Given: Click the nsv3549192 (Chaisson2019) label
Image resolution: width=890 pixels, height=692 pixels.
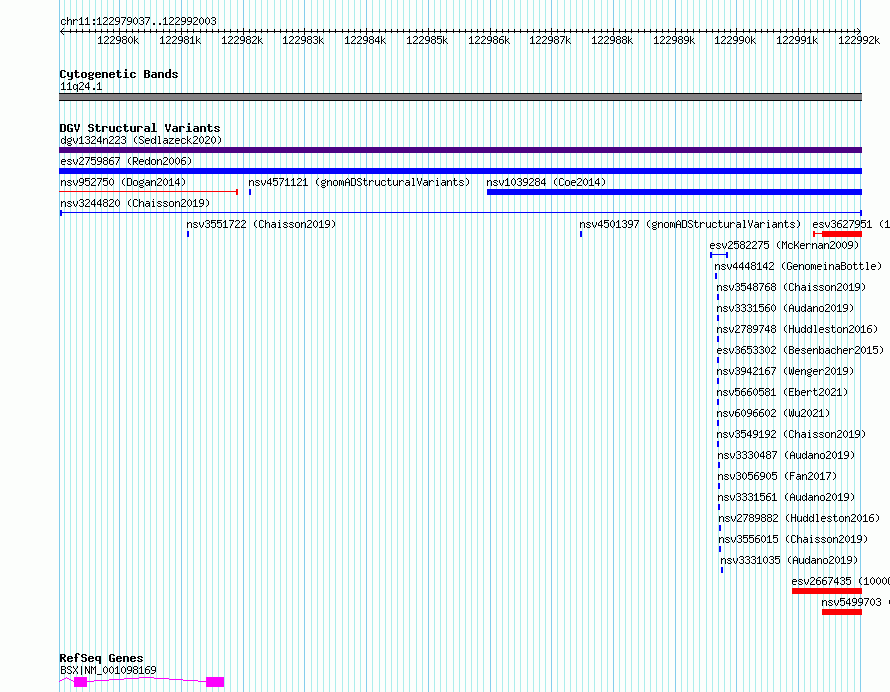Looking at the screenshot, I should tap(791, 434).
